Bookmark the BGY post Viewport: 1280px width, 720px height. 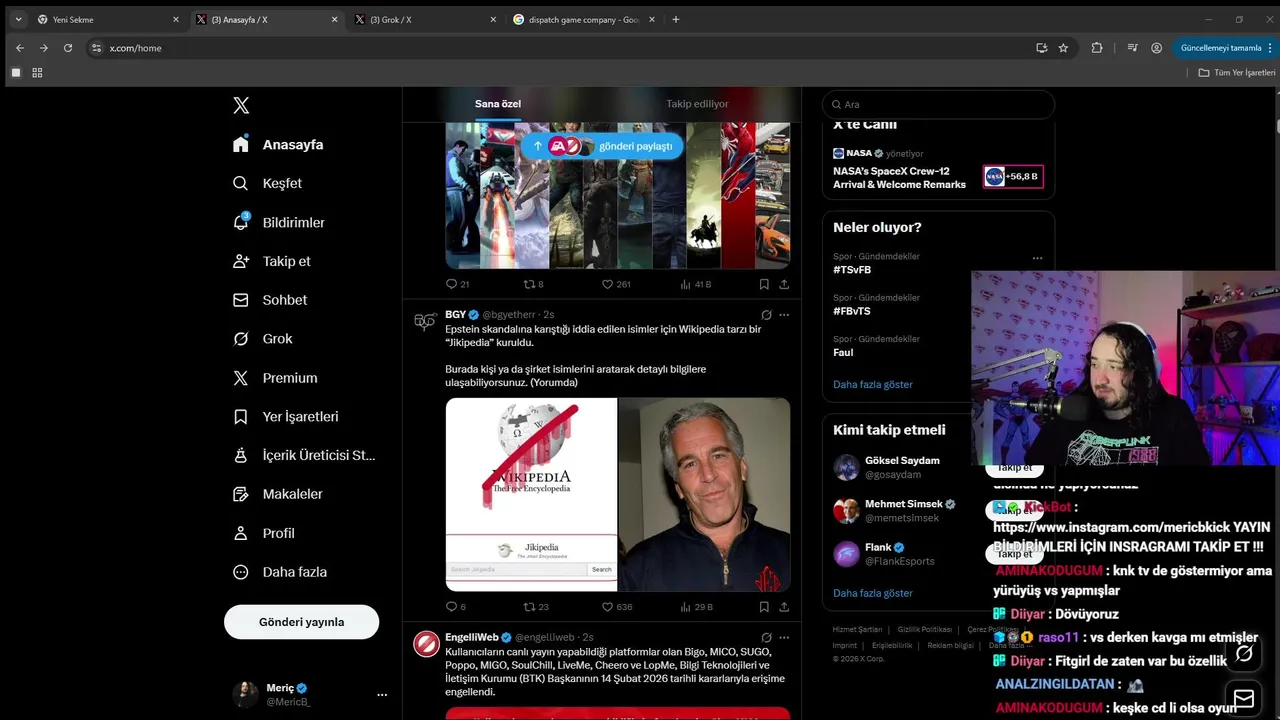(x=764, y=606)
